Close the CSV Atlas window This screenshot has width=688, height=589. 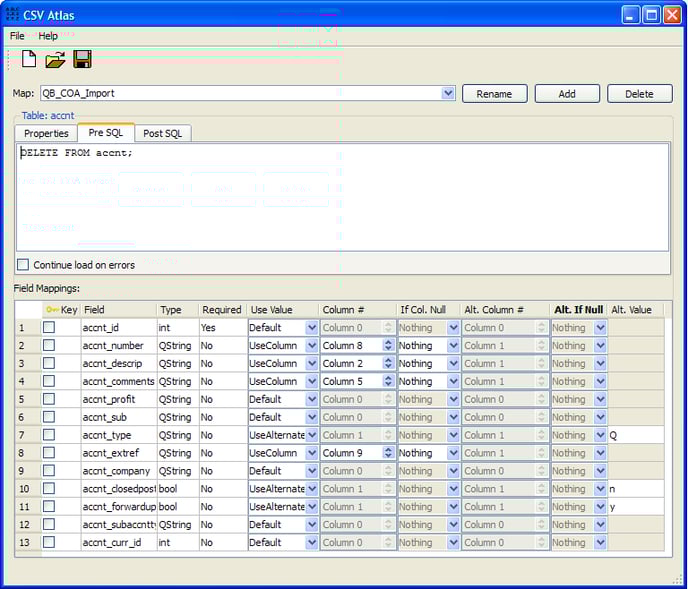coord(672,15)
